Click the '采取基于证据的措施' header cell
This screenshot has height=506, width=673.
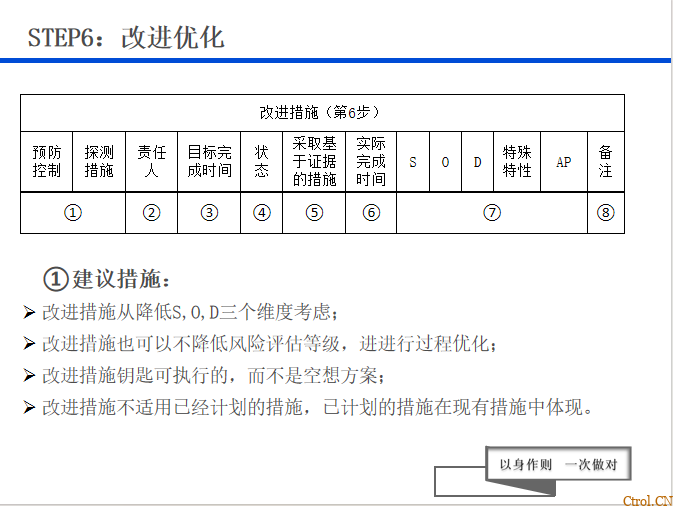tap(314, 161)
